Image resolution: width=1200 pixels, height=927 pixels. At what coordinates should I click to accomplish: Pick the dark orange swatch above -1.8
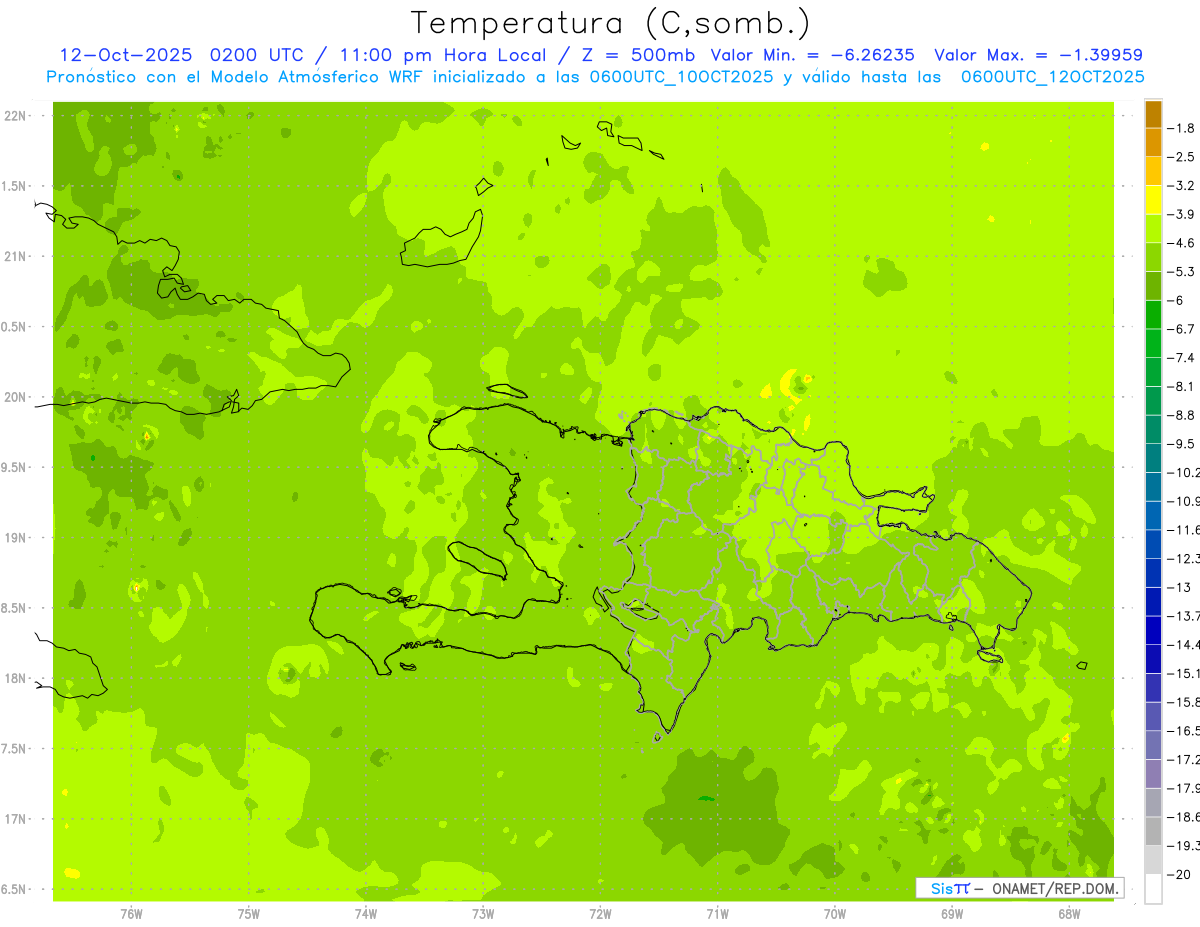point(1153,114)
